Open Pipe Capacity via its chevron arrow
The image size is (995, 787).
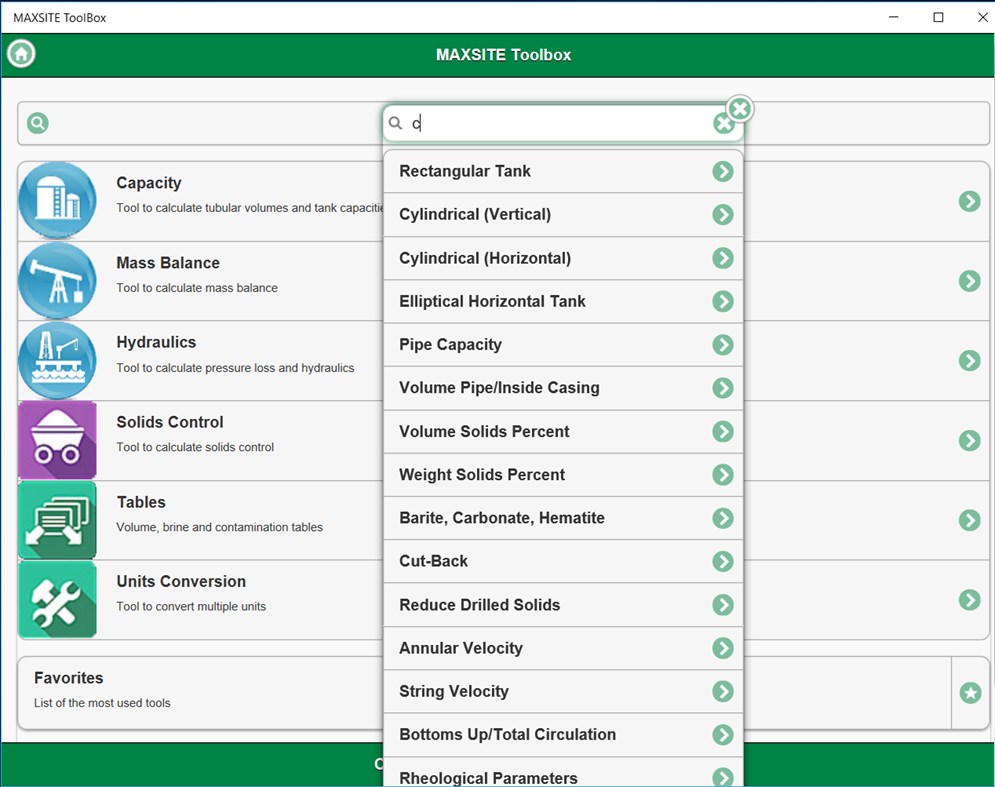[722, 344]
